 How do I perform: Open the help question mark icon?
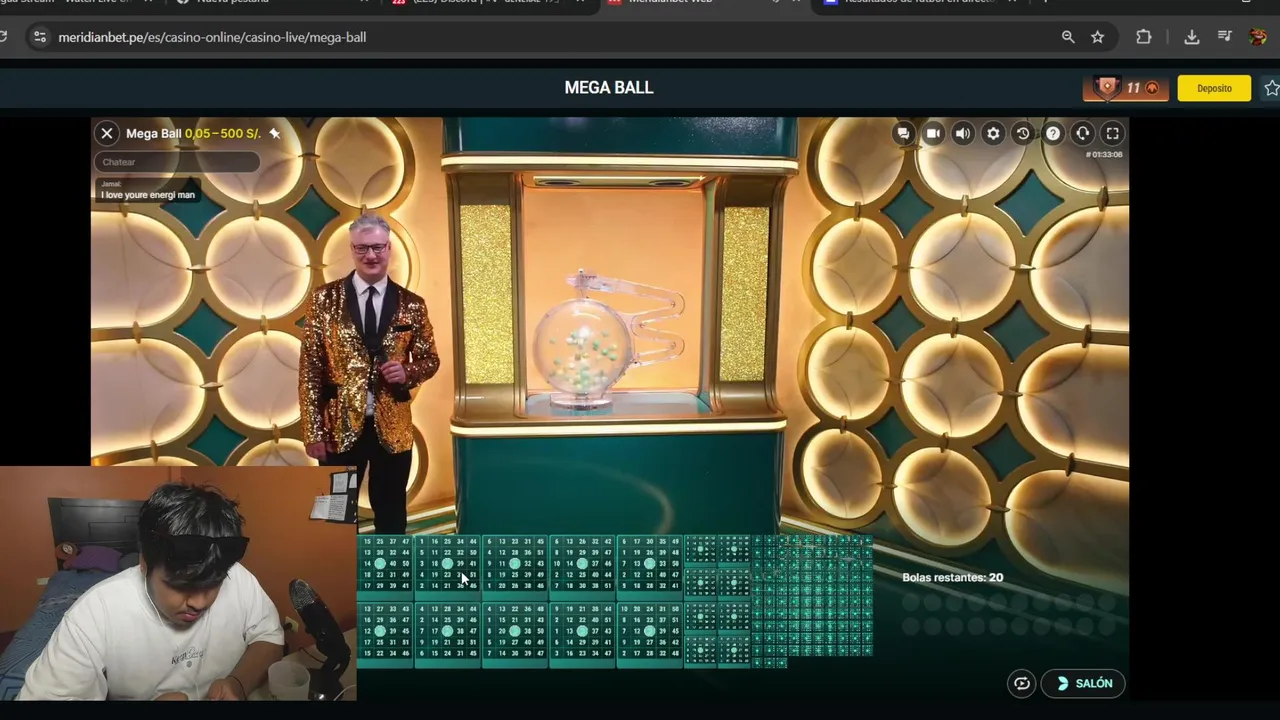1053,133
